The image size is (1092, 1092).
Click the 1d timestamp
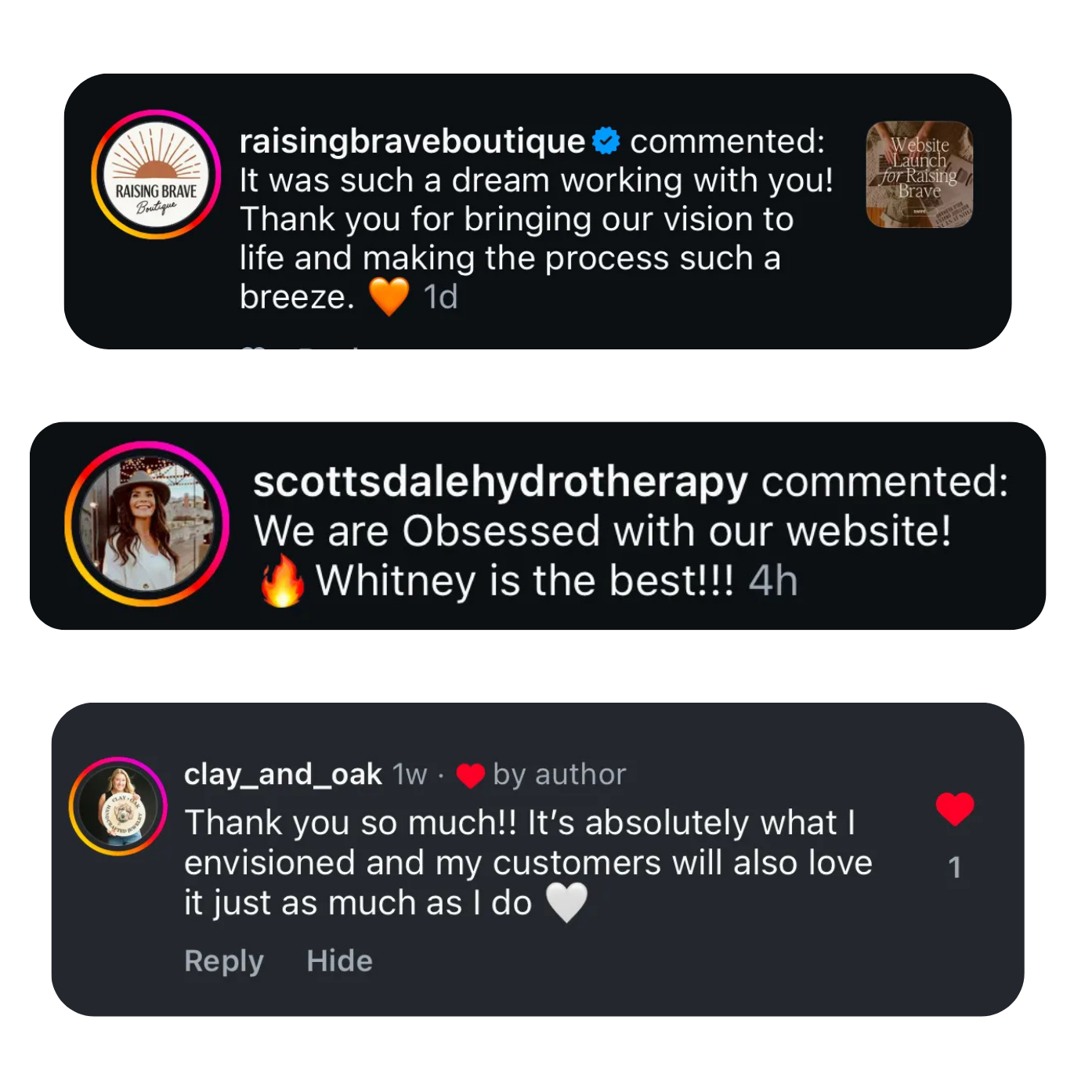tap(440, 297)
